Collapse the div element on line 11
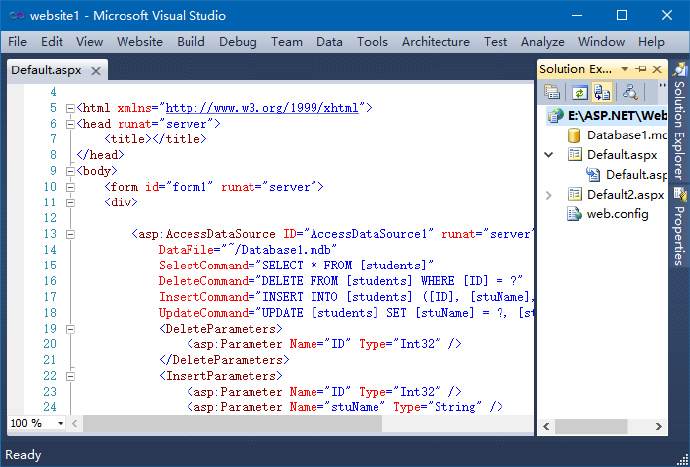Screen dimensions: 690x467 coord(70,203)
